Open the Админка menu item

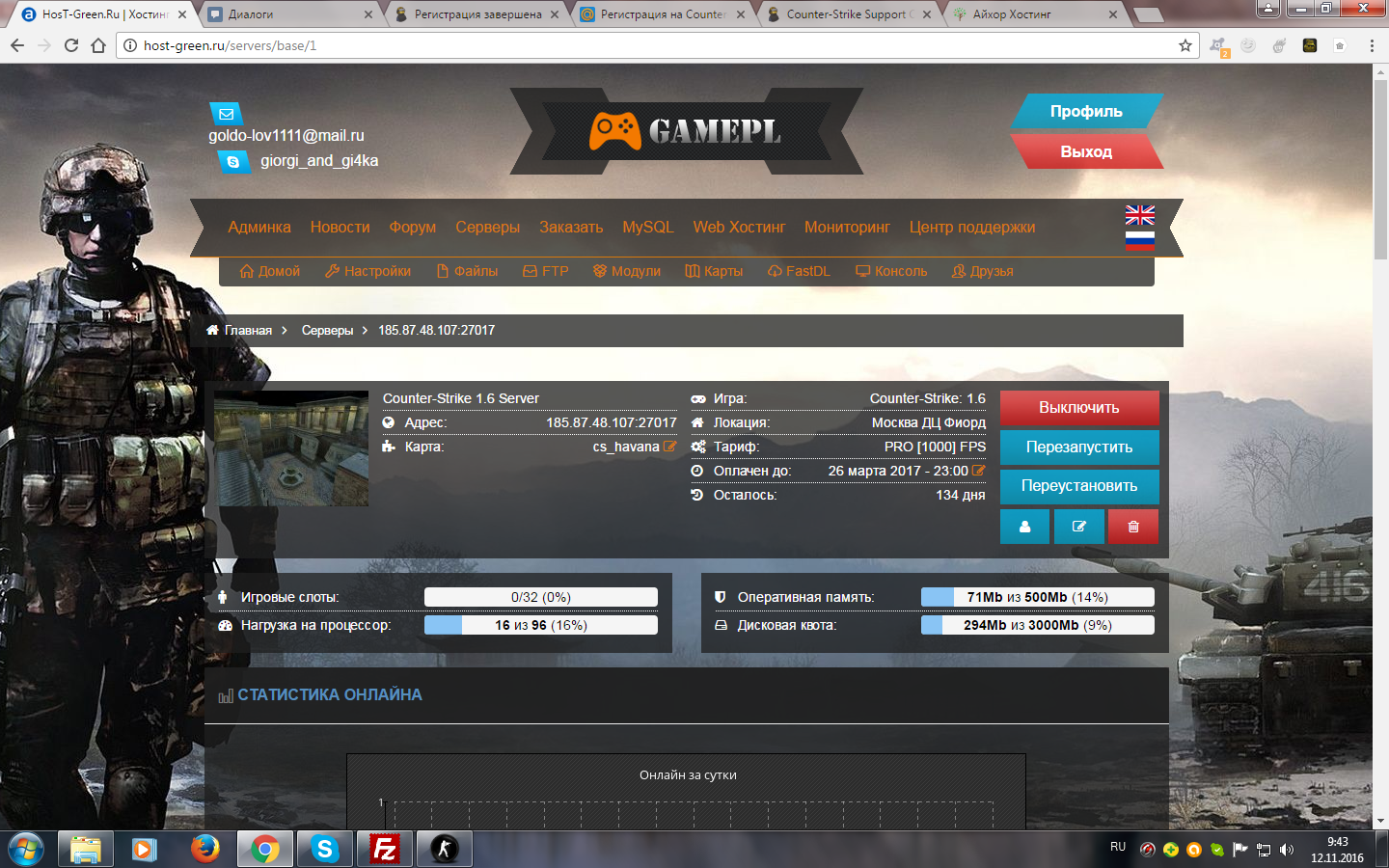(x=259, y=228)
